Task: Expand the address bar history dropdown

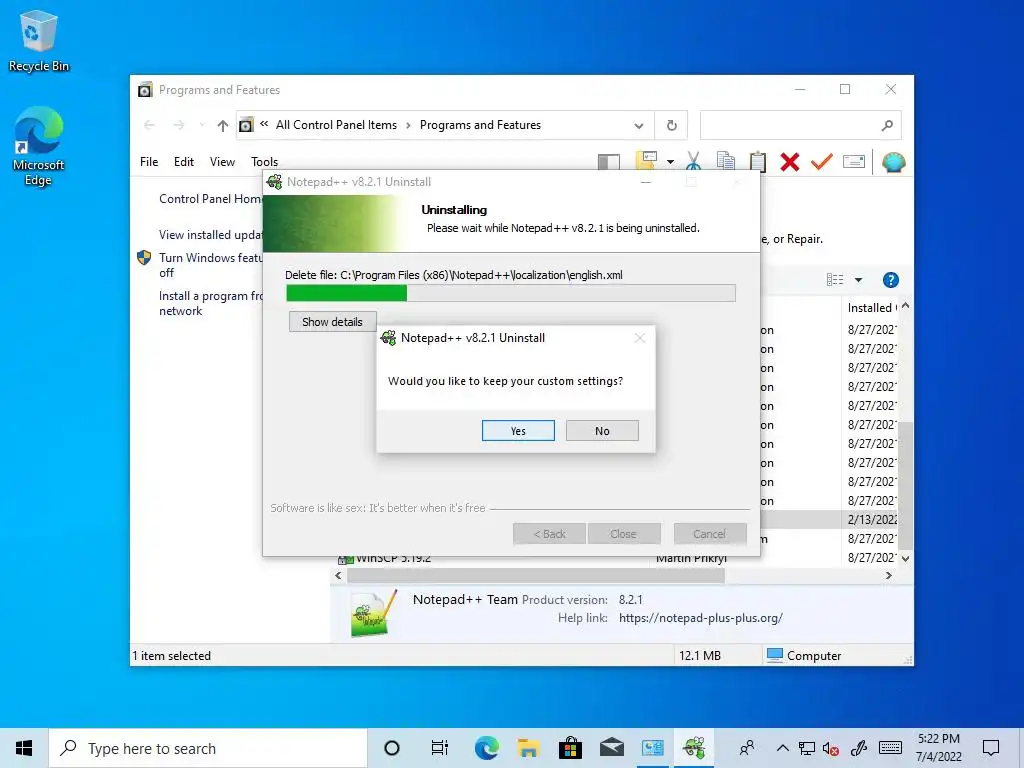Action: pos(639,125)
